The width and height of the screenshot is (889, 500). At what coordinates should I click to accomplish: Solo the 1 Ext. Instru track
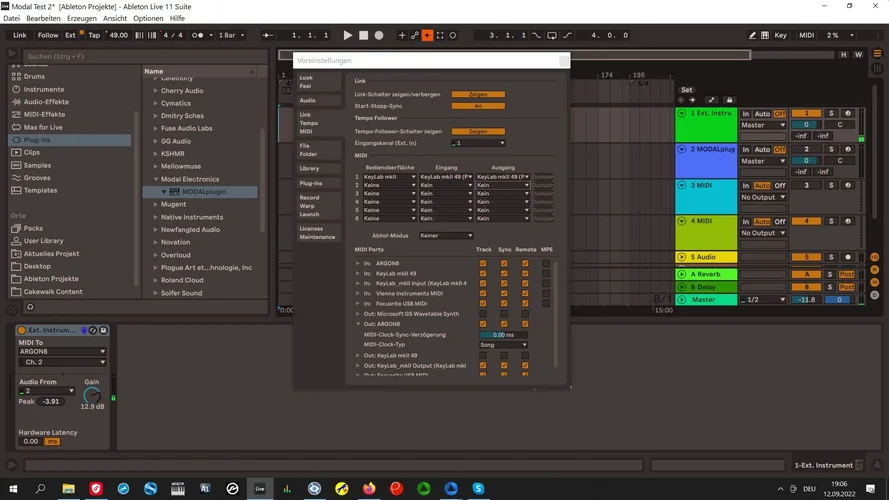(x=830, y=113)
